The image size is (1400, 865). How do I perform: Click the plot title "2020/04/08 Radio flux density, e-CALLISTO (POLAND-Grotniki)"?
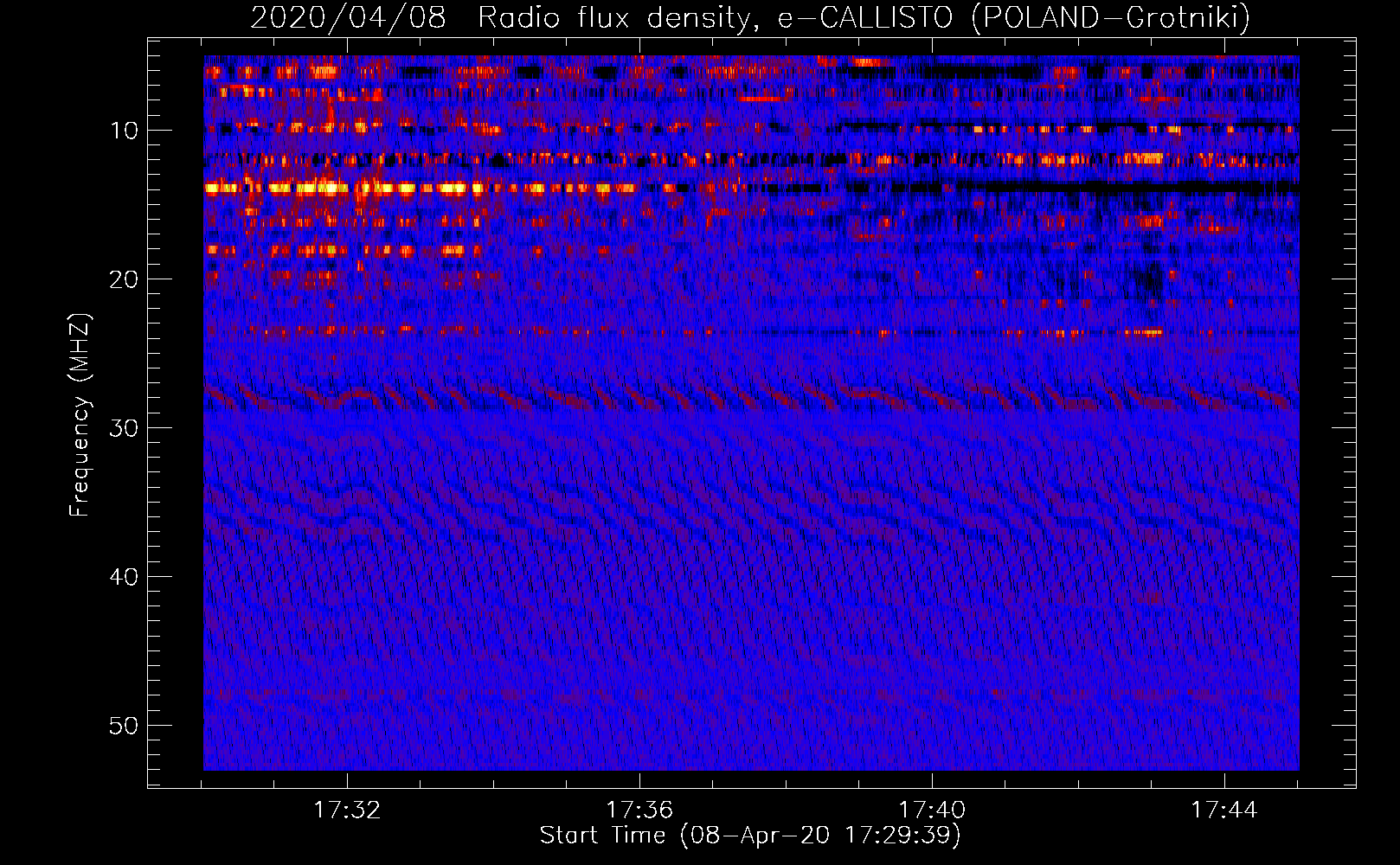click(750, 17)
